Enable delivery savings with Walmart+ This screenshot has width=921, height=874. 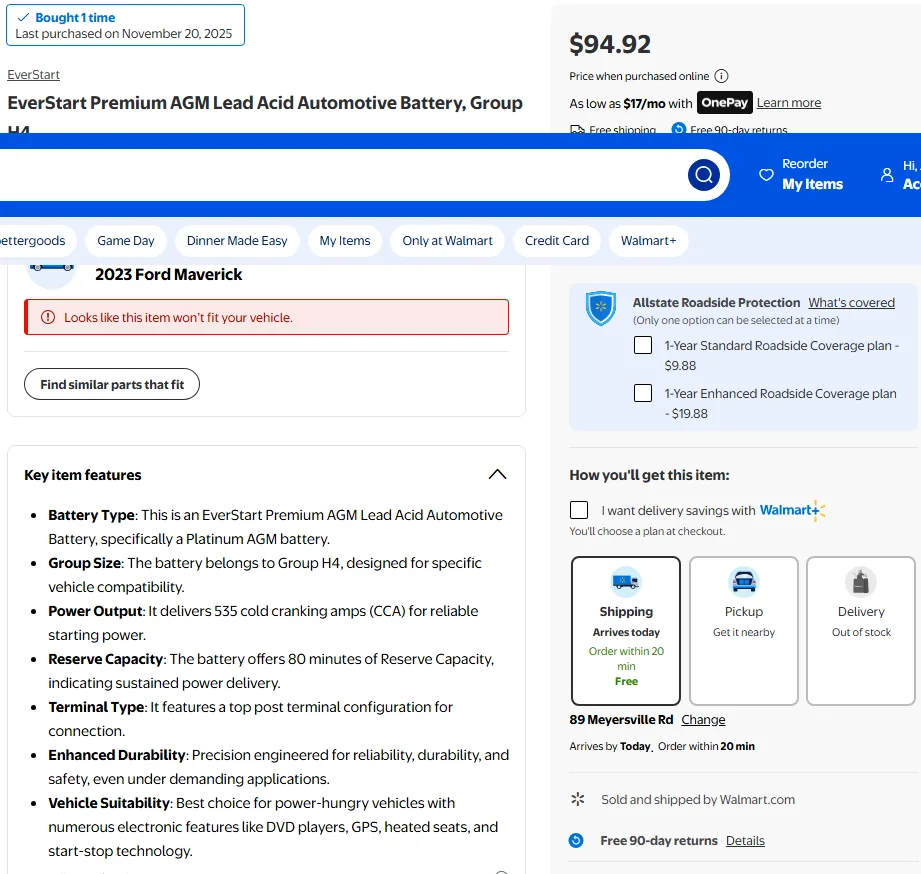point(579,510)
